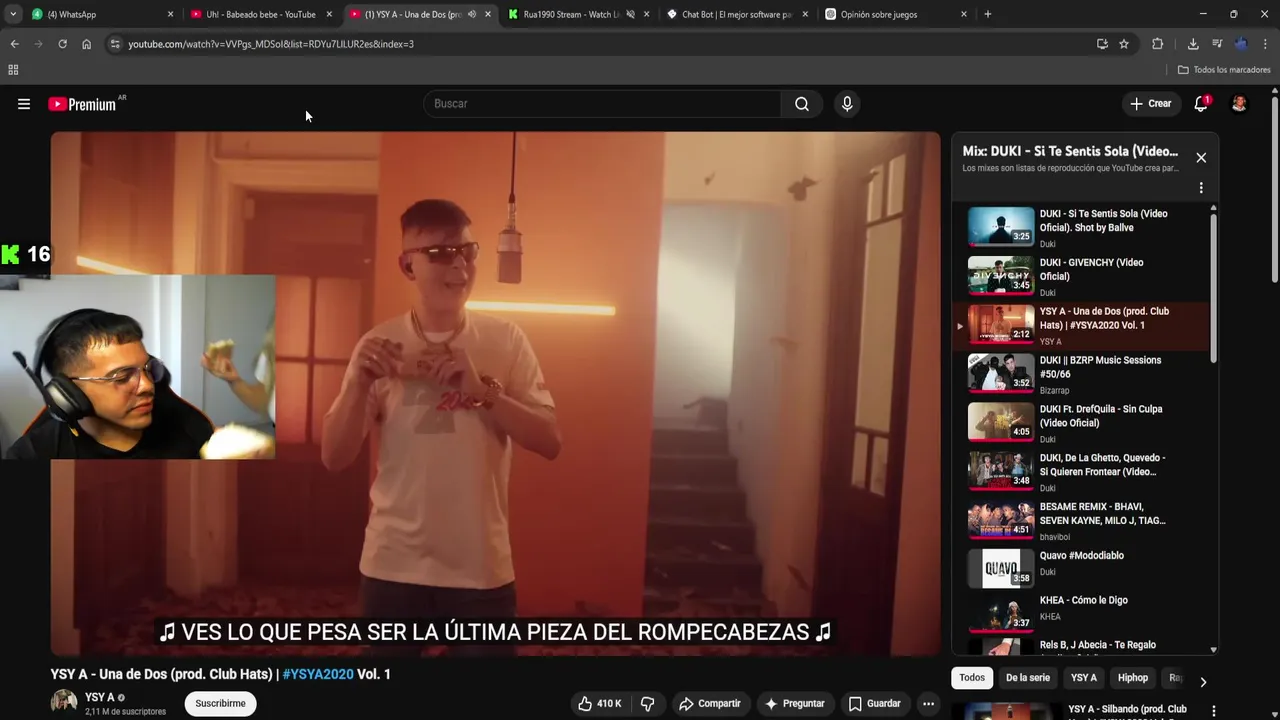
Task: Open more actions ellipsis below video
Action: [x=928, y=704]
